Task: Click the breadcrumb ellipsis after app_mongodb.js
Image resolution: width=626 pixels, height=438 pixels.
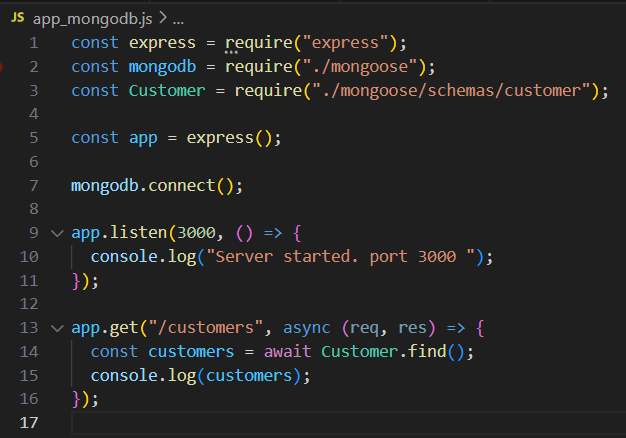Action: 178,20
